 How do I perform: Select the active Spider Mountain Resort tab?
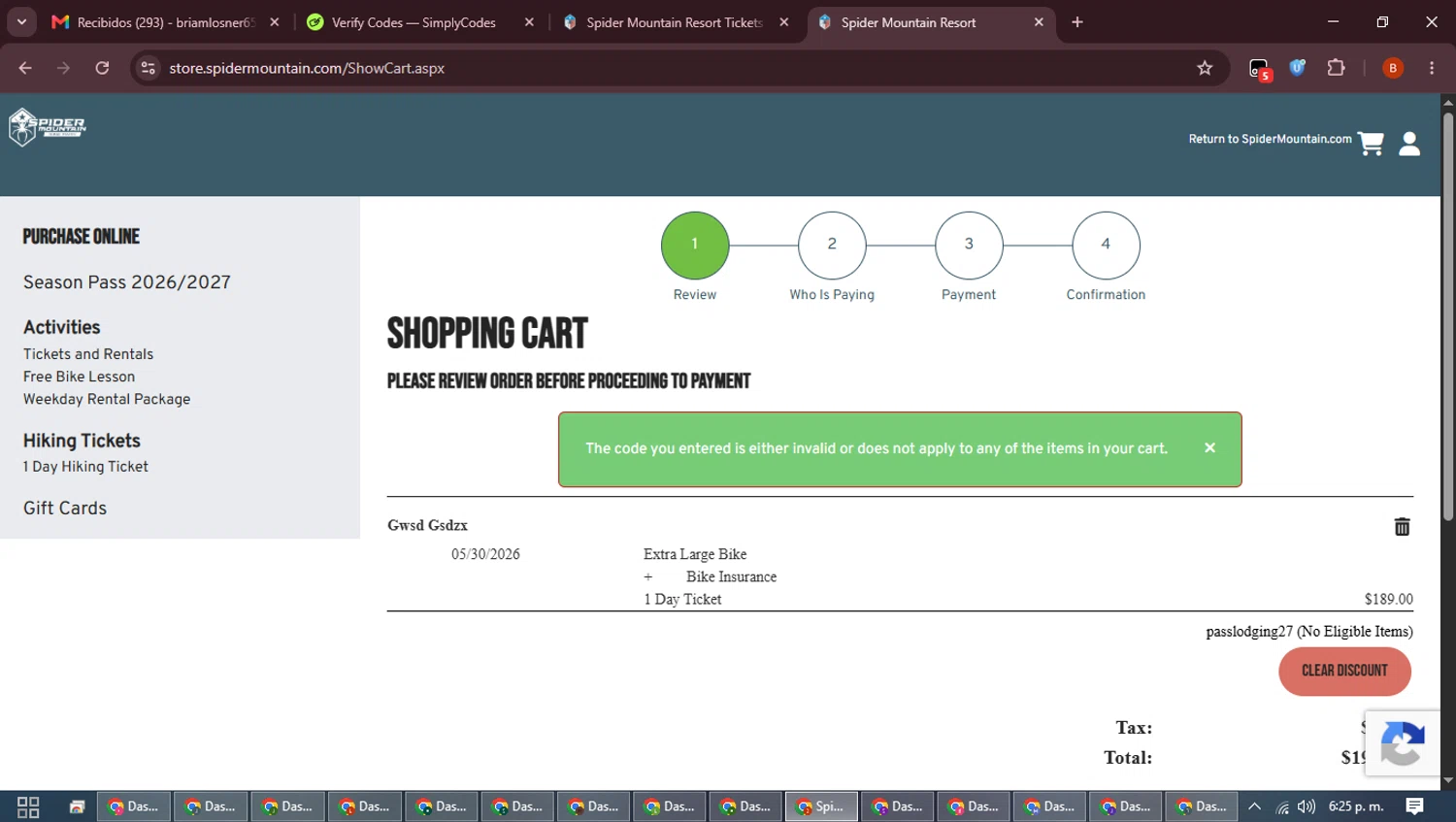click(x=929, y=22)
